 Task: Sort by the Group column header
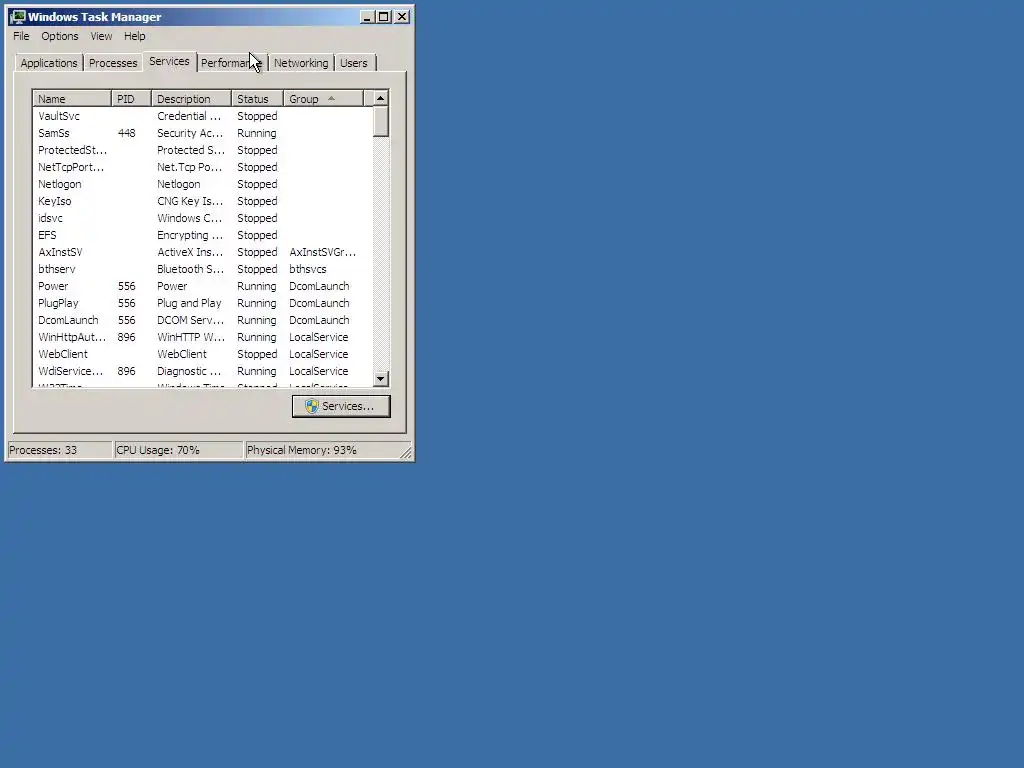click(323, 99)
